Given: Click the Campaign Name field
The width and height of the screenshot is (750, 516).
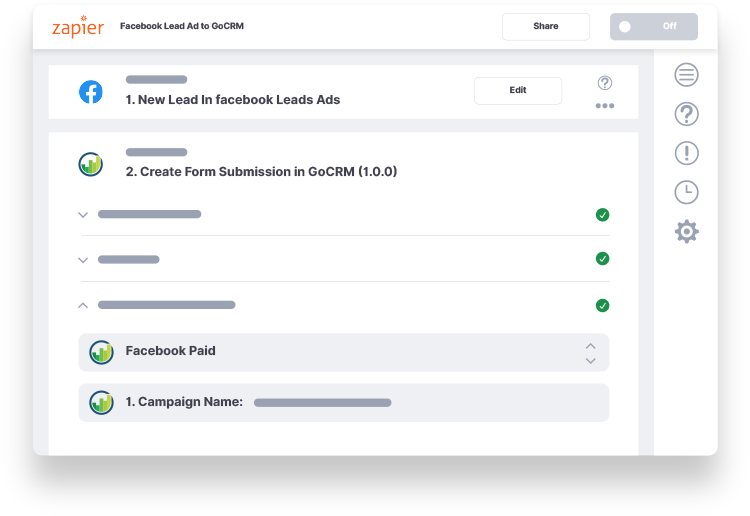Looking at the screenshot, I should pos(343,403).
